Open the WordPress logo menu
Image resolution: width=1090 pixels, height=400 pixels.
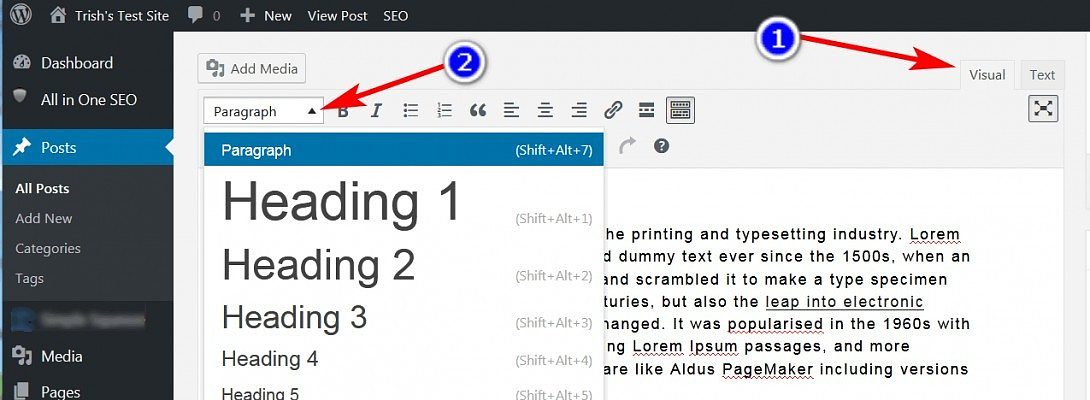pos(22,15)
